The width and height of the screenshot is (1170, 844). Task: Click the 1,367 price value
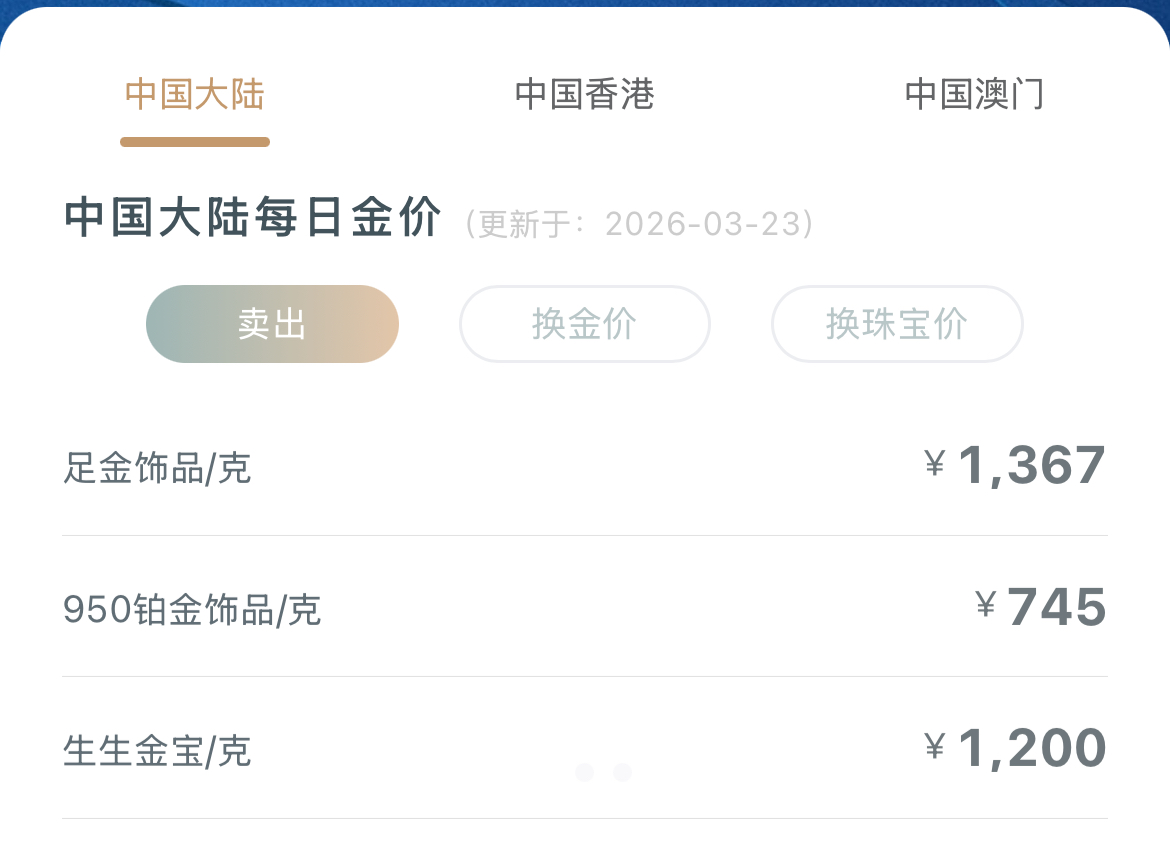click(1031, 465)
